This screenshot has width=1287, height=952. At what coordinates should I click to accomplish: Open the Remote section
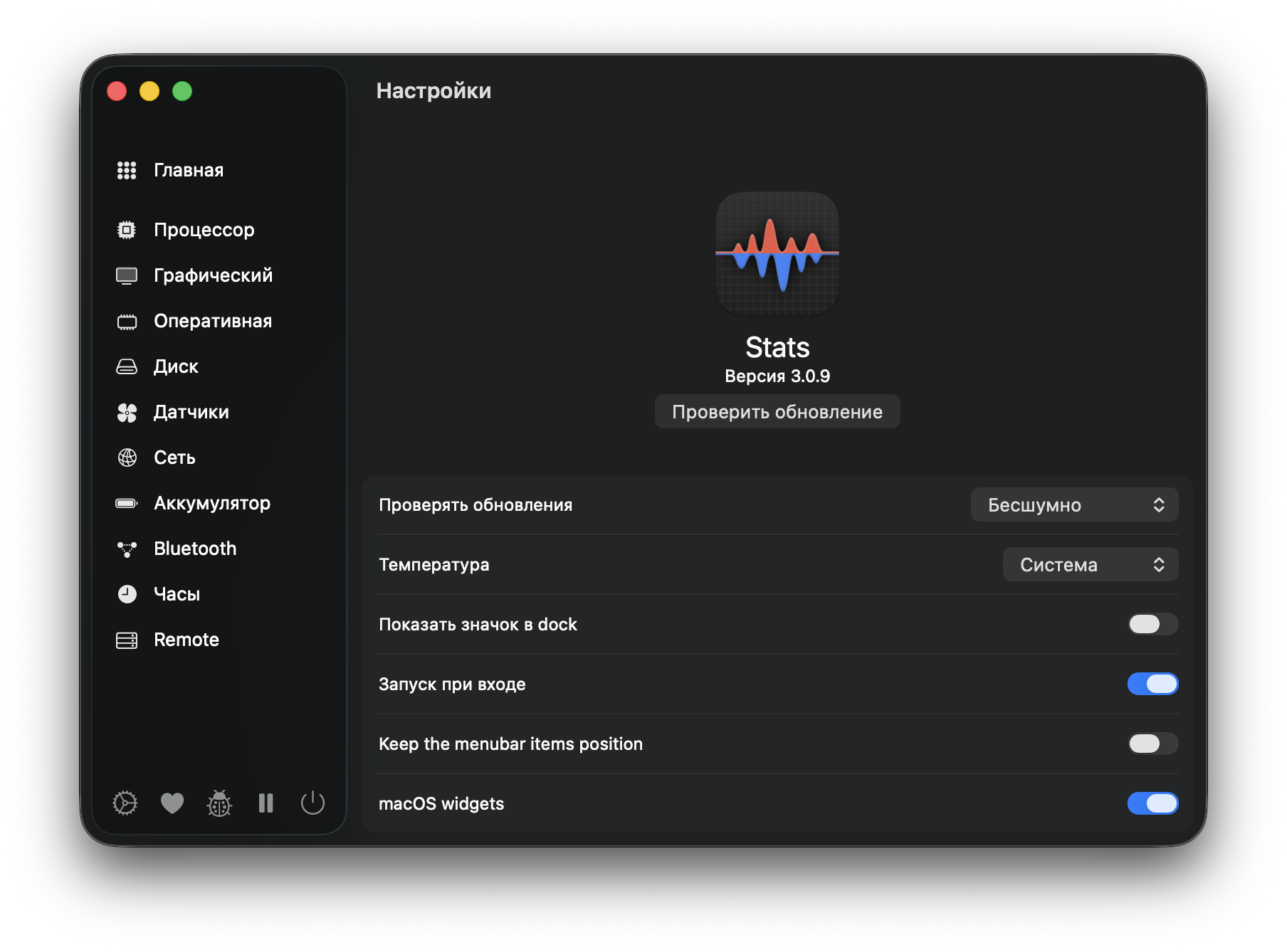click(x=187, y=640)
